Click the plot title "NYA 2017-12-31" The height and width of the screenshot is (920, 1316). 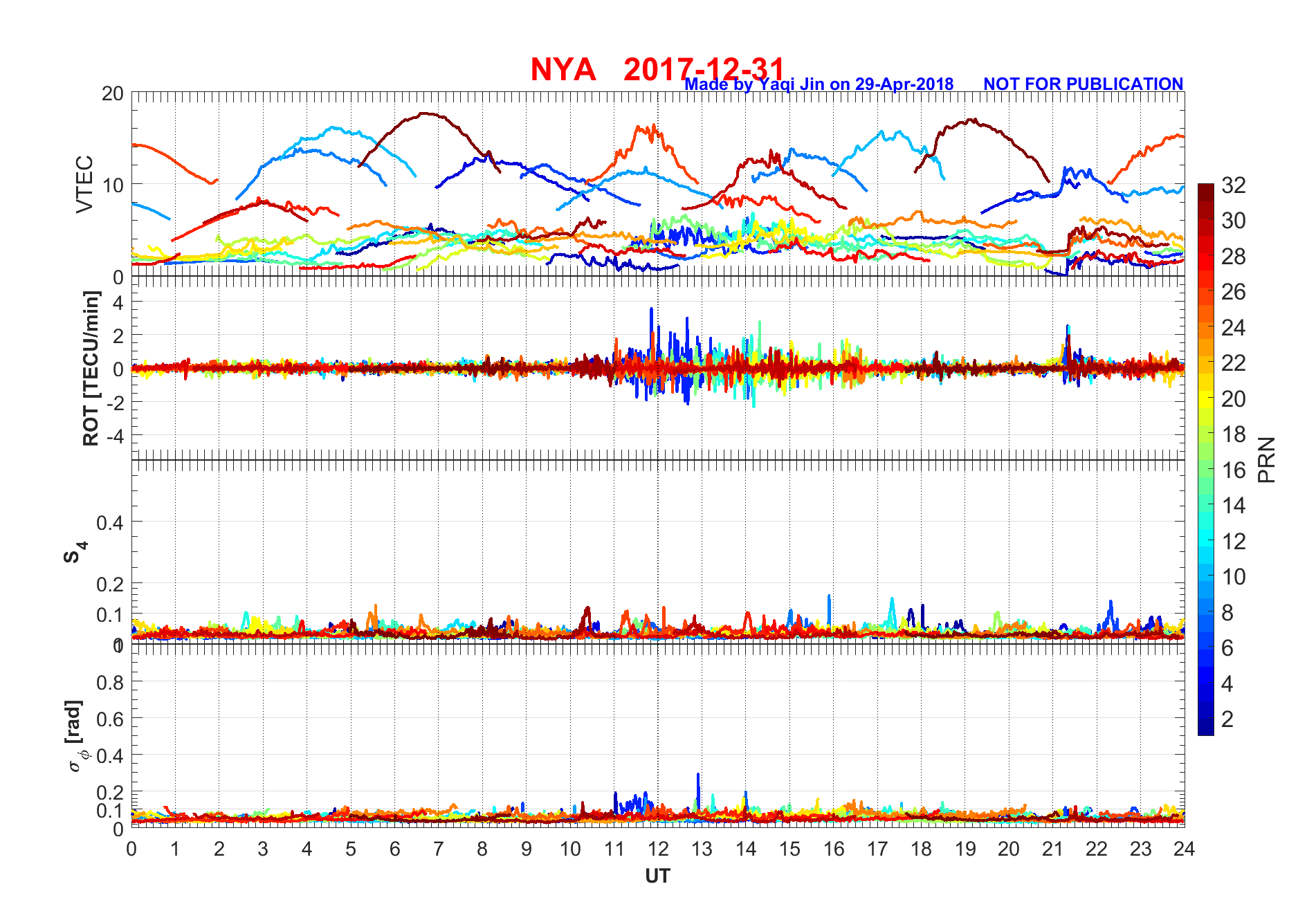click(x=658, y=70)
